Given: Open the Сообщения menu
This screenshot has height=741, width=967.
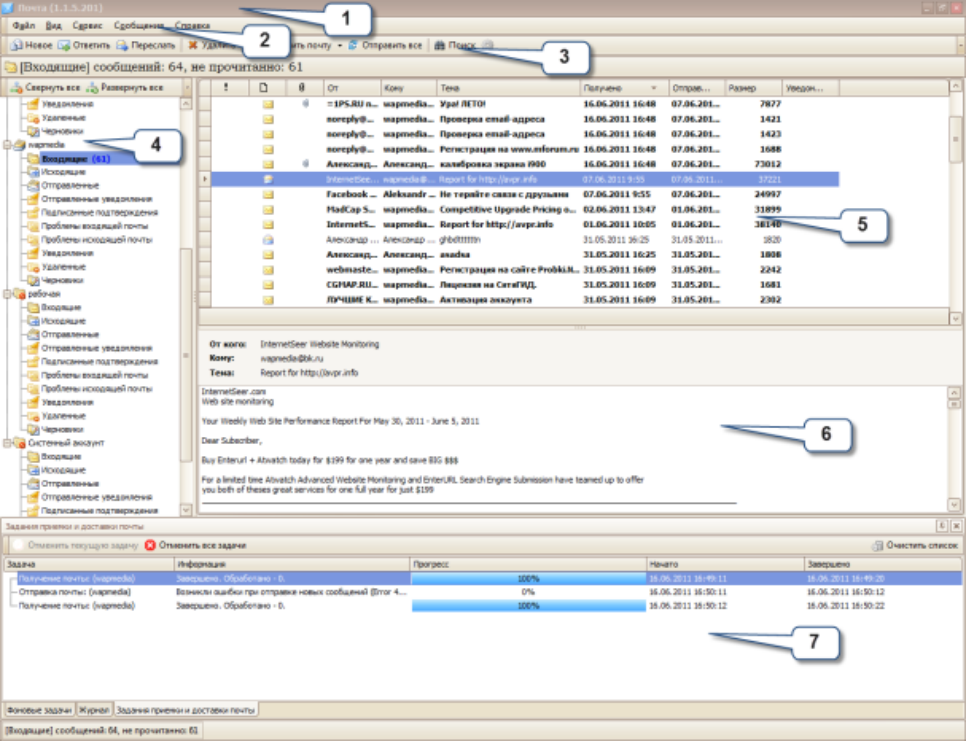Looking at the screenshot, I should [139, 25].
